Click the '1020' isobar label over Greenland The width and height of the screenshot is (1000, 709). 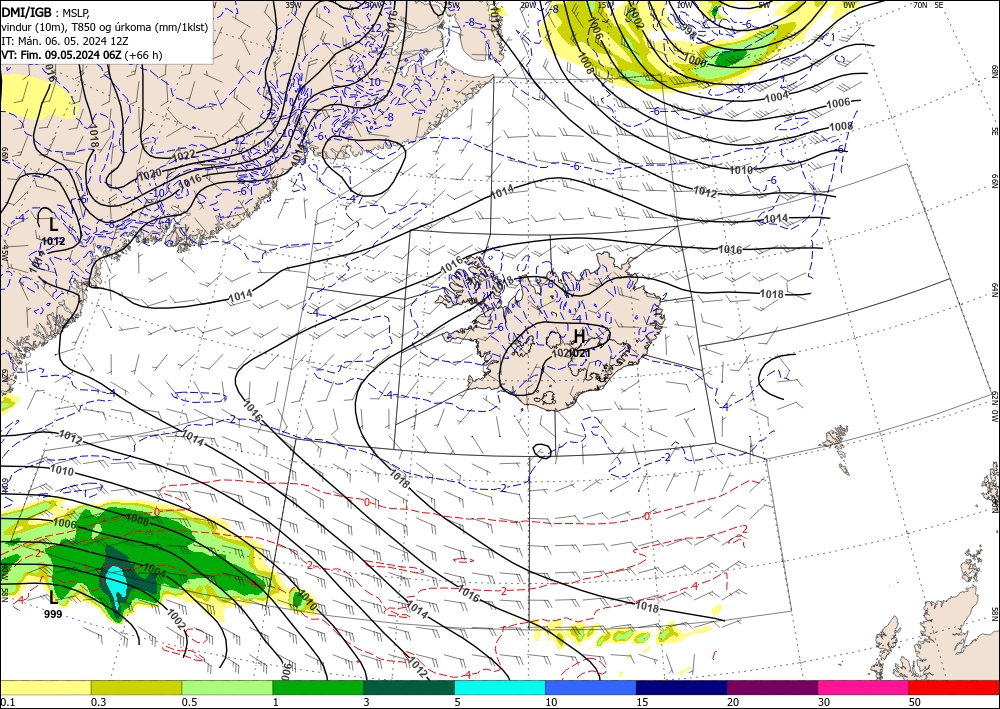click(x=149, y=175)
